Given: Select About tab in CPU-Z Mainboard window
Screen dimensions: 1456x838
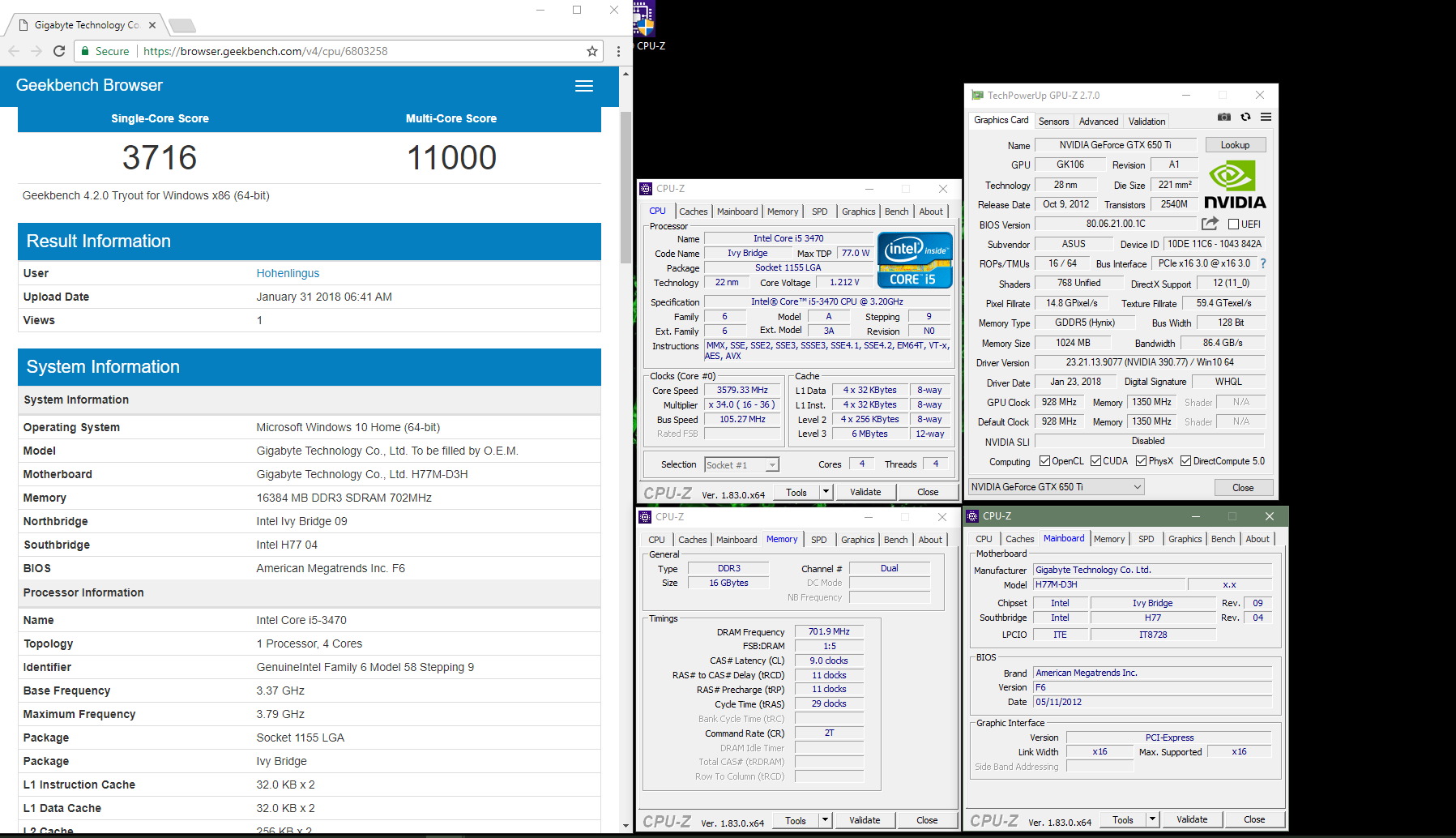Looking at the screenshot, I should (x=1257, y=539).
